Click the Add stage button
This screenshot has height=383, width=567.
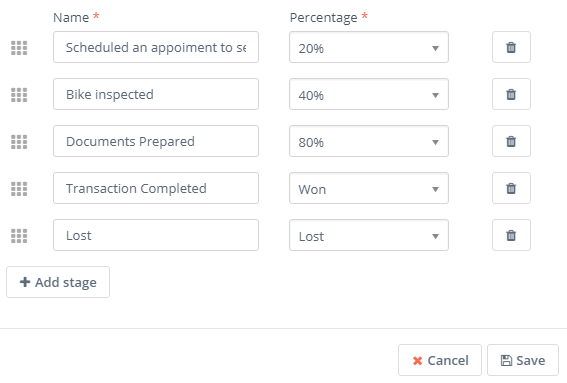(x=58, y=282)
